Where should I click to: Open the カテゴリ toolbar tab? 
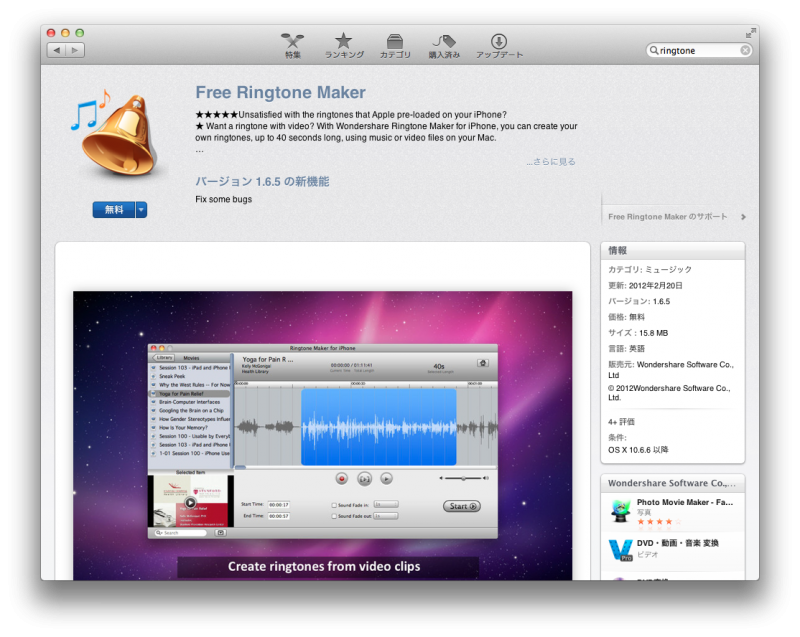pyautogui.click(x=395, y=45)
